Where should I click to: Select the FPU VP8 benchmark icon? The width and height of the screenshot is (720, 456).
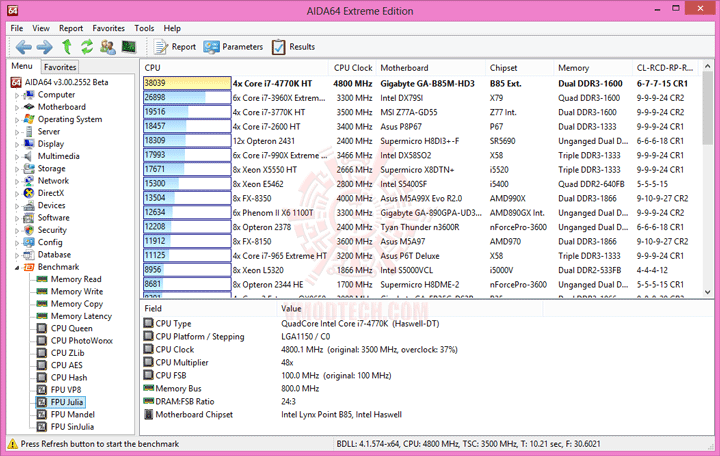coord(42,390)
